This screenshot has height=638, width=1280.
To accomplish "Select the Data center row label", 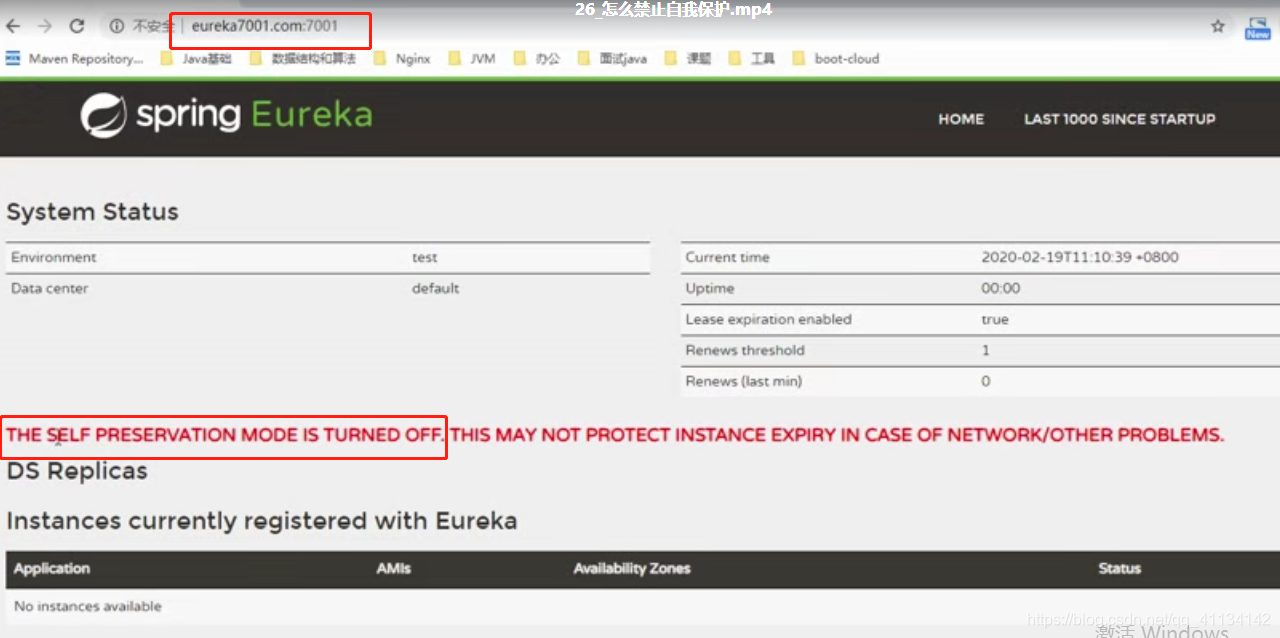I will (x=50, y=288).
